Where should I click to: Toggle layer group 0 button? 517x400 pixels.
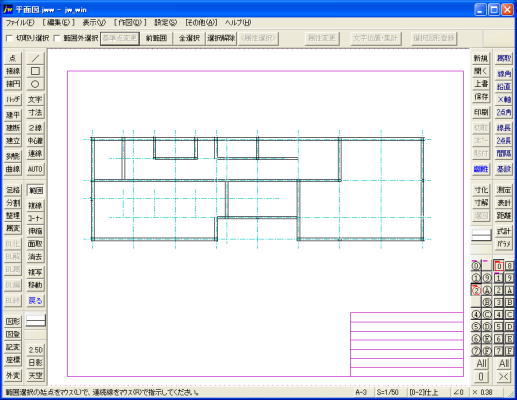(x=499, y=266)
